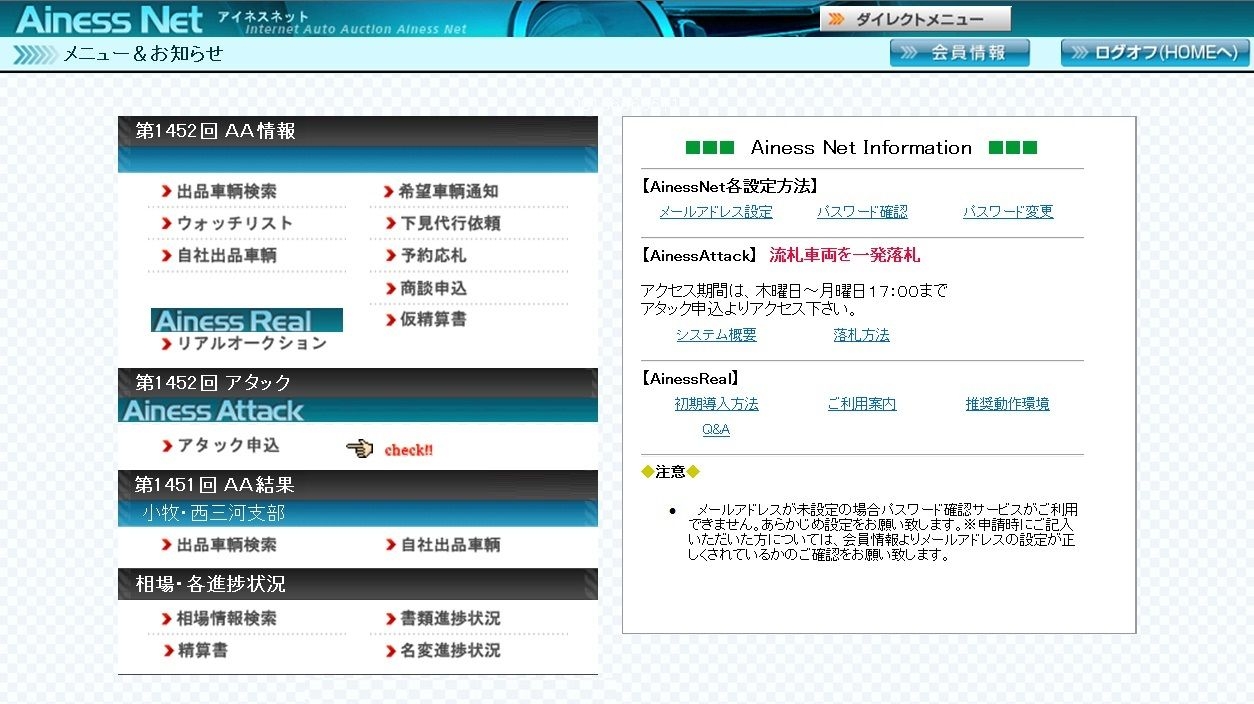The image size is (1254, 704).
Task: Open ご利用案内 link
Action: coord(862,404)
